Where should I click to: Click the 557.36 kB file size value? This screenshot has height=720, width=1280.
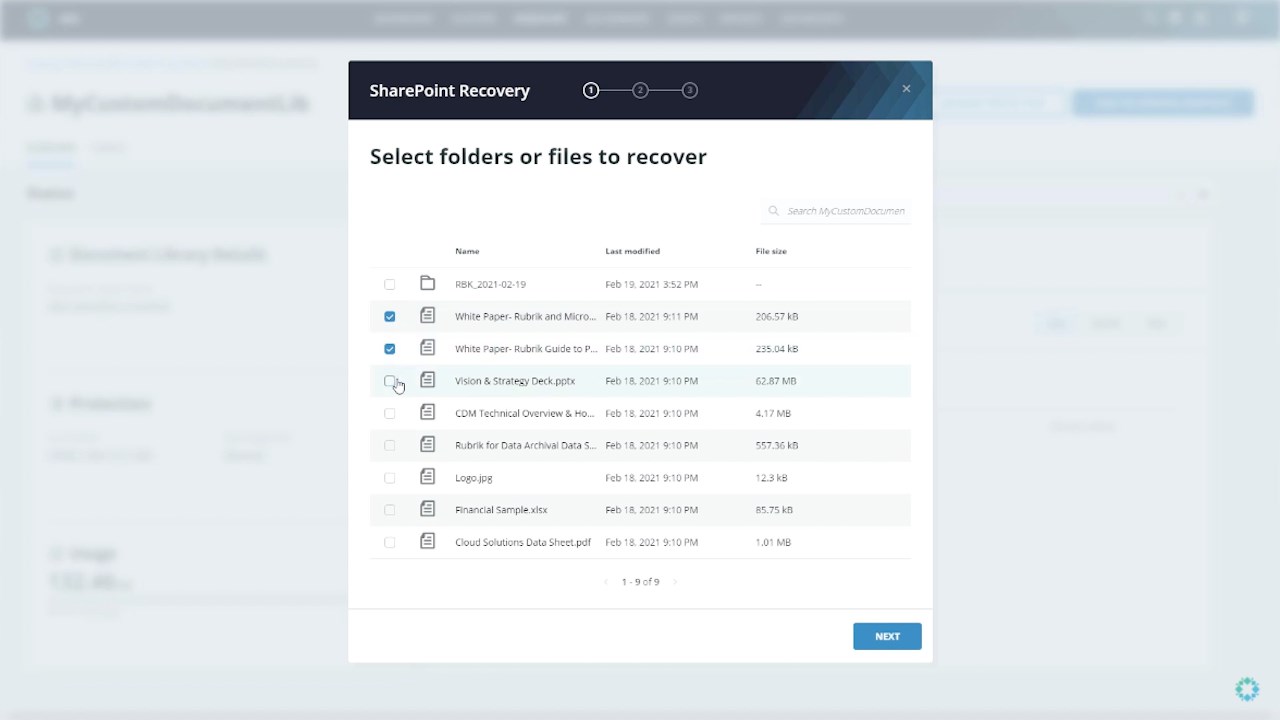(777, 445)
